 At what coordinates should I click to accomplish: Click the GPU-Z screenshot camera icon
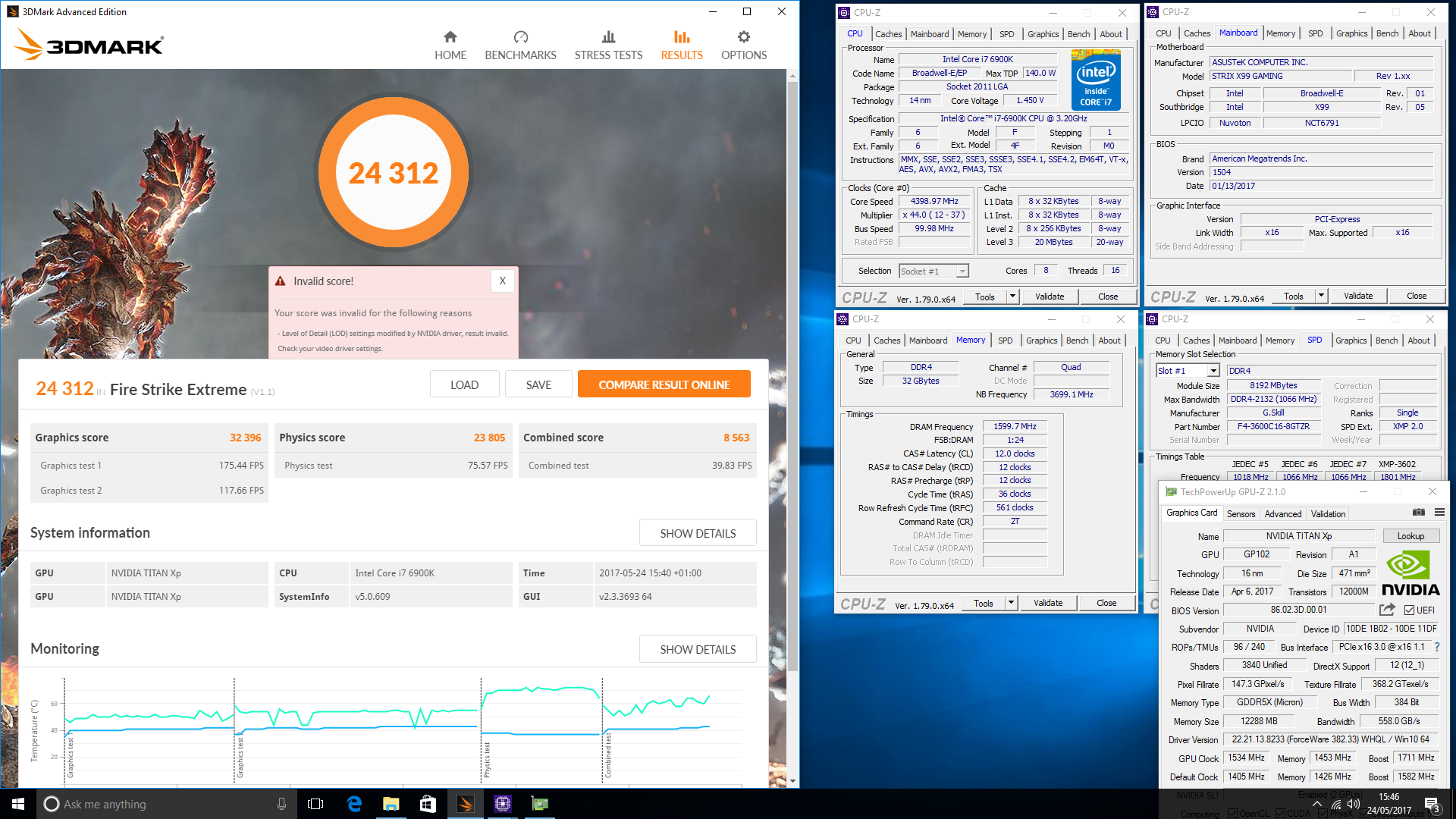point(1418,513)
